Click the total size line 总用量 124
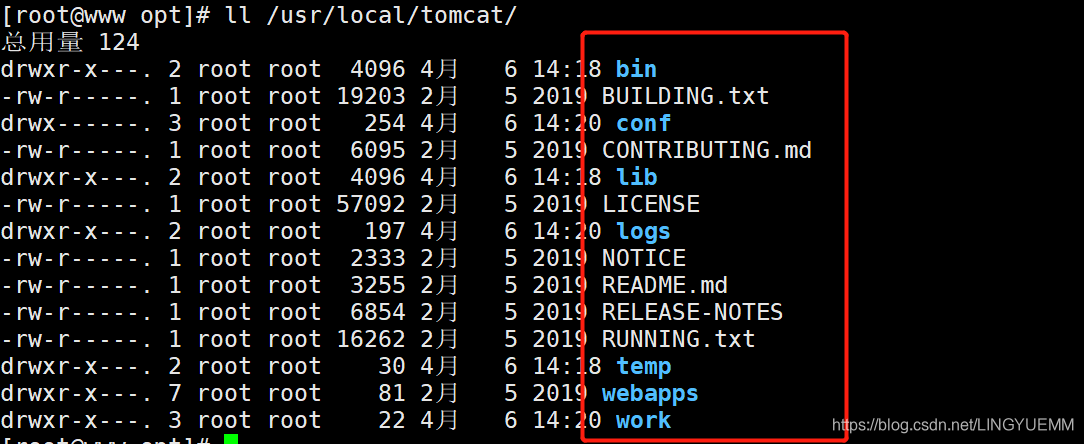This screenshot has width=1084, height=444. tap(71, 42)
